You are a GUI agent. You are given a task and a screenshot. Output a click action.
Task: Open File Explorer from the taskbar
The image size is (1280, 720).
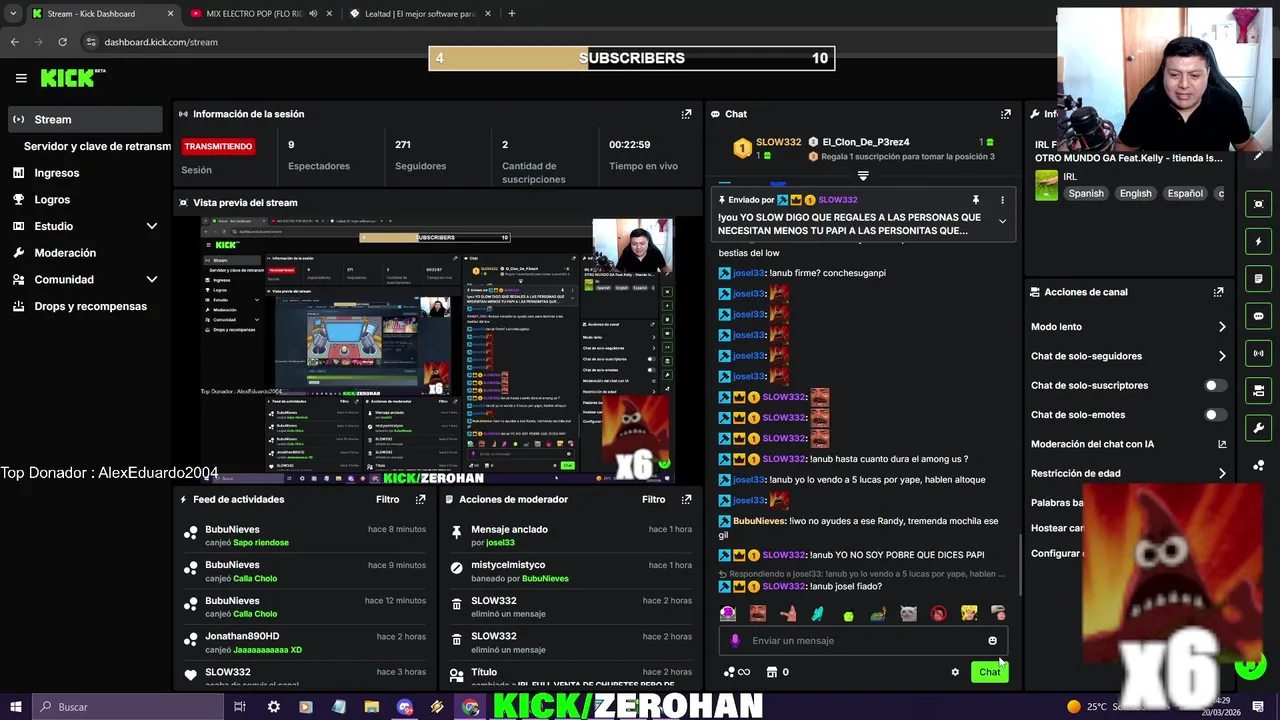point(371,707)
